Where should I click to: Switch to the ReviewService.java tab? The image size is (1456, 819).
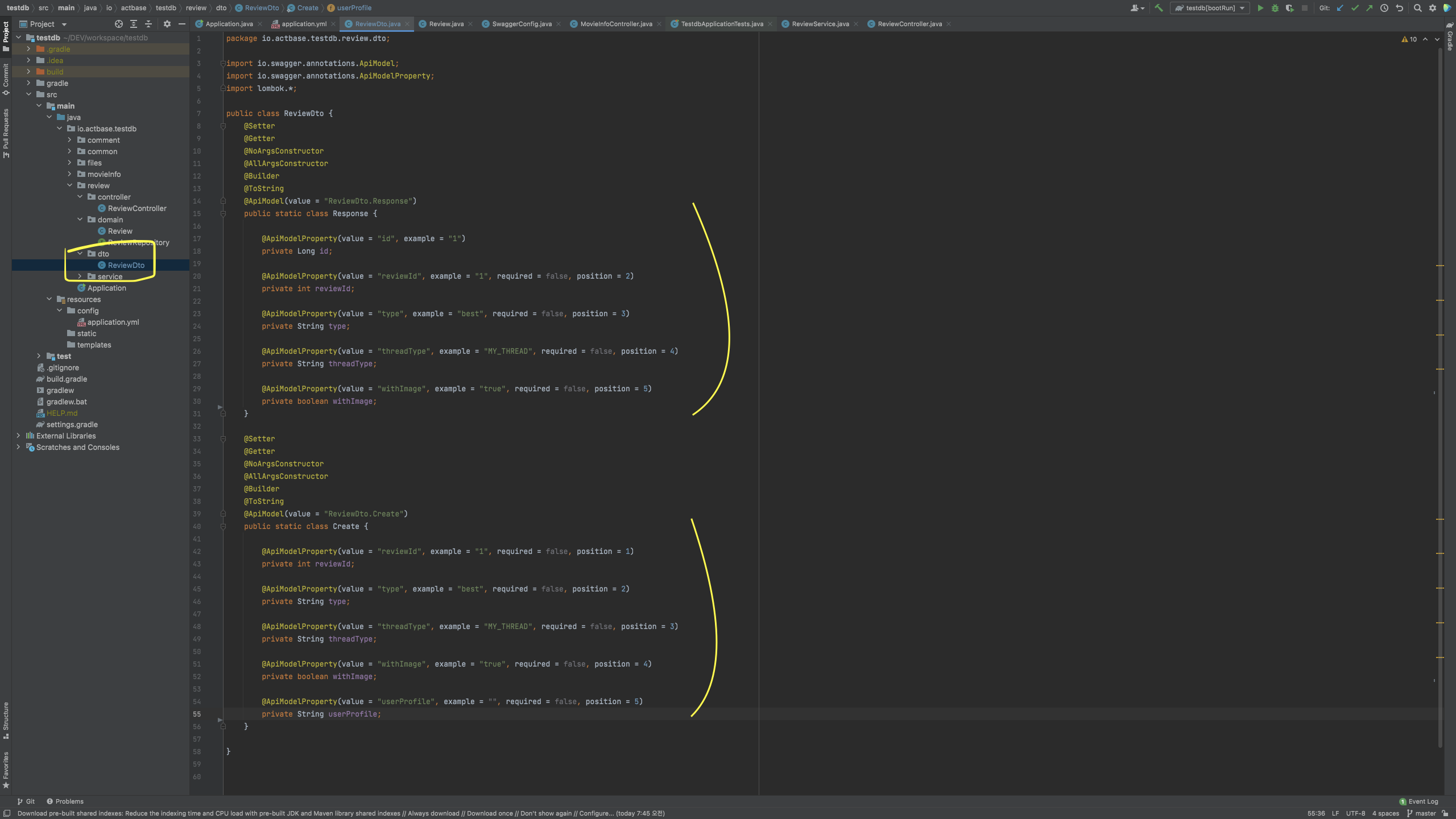point(819,23)
